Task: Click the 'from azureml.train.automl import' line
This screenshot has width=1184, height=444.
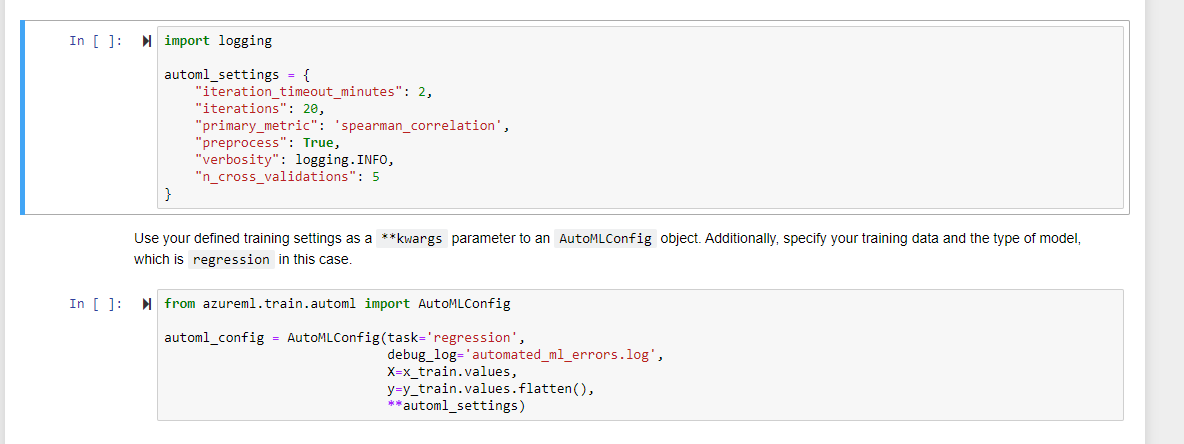Action: click(337, 304)
